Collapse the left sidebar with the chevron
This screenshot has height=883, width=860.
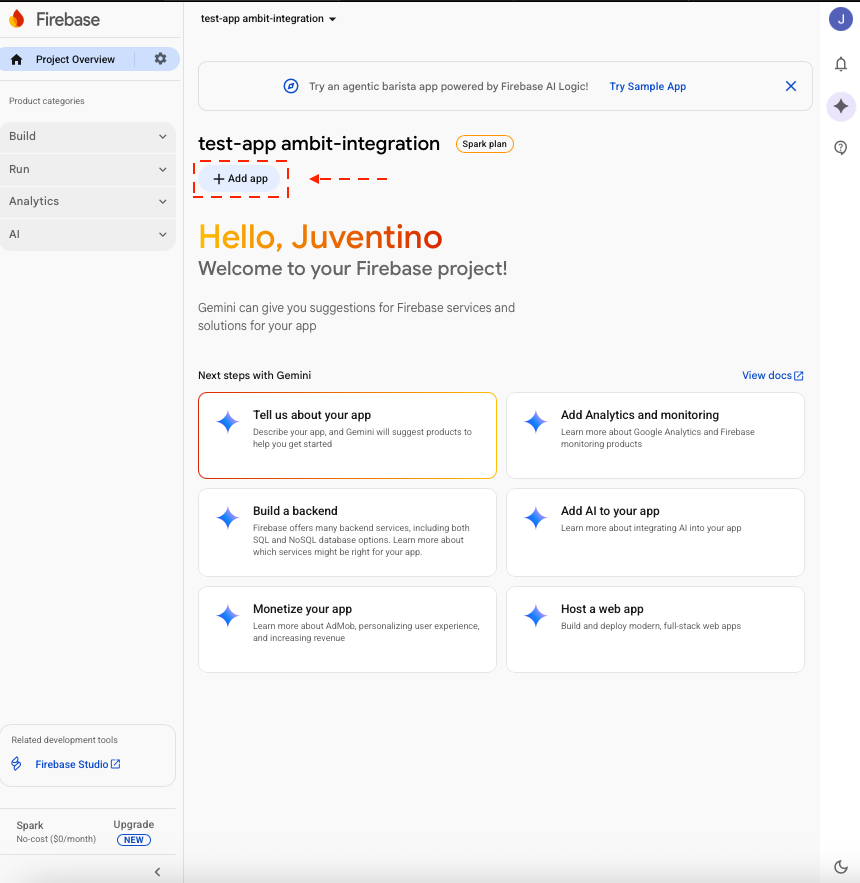(157, 871)
